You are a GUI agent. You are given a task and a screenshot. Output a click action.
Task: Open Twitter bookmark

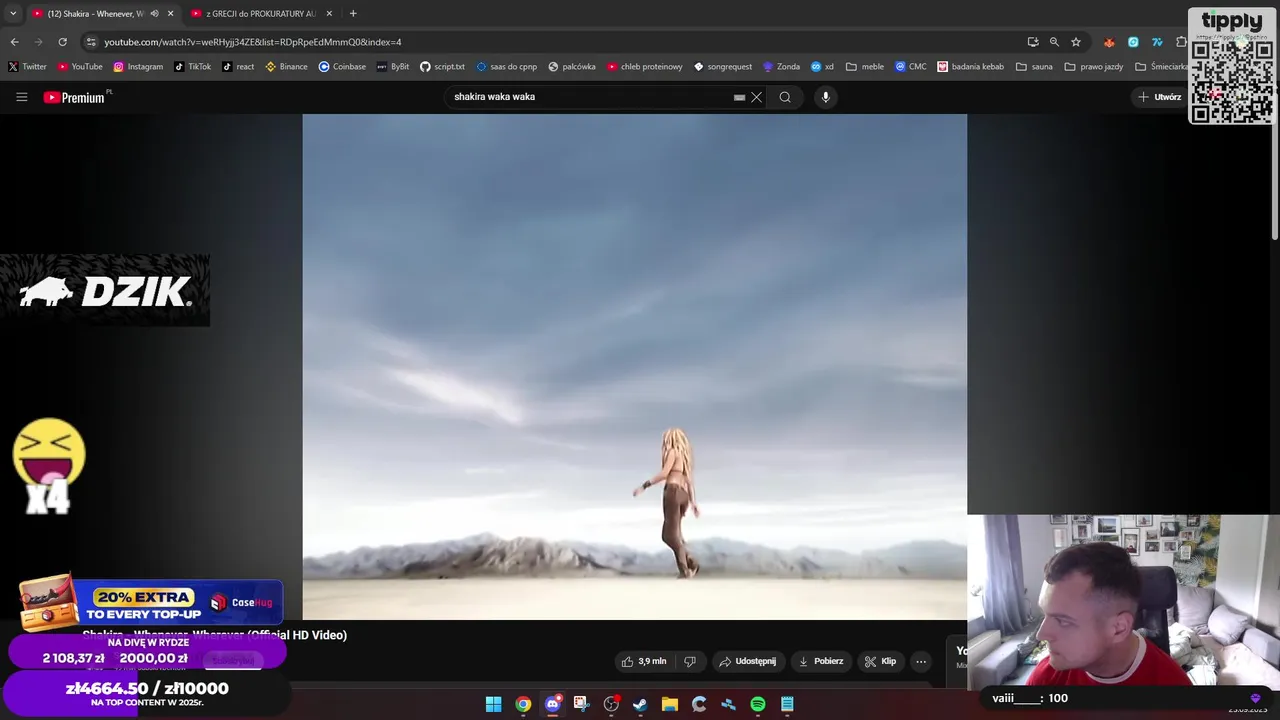(x=28, y=67)
